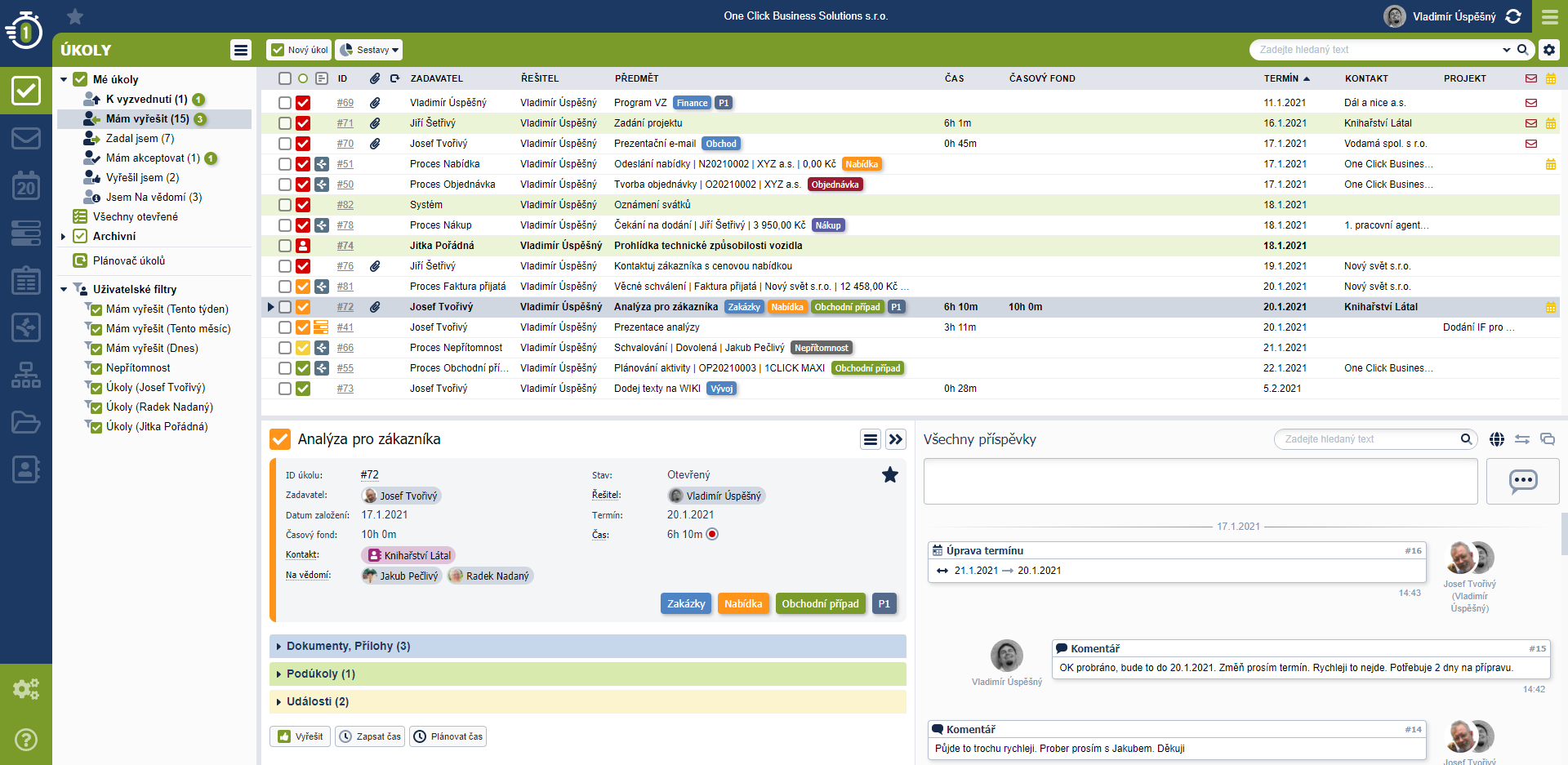Open the One Click logo icon
Viewport: 1568px width, 765px height.
[x=24, y=31]
